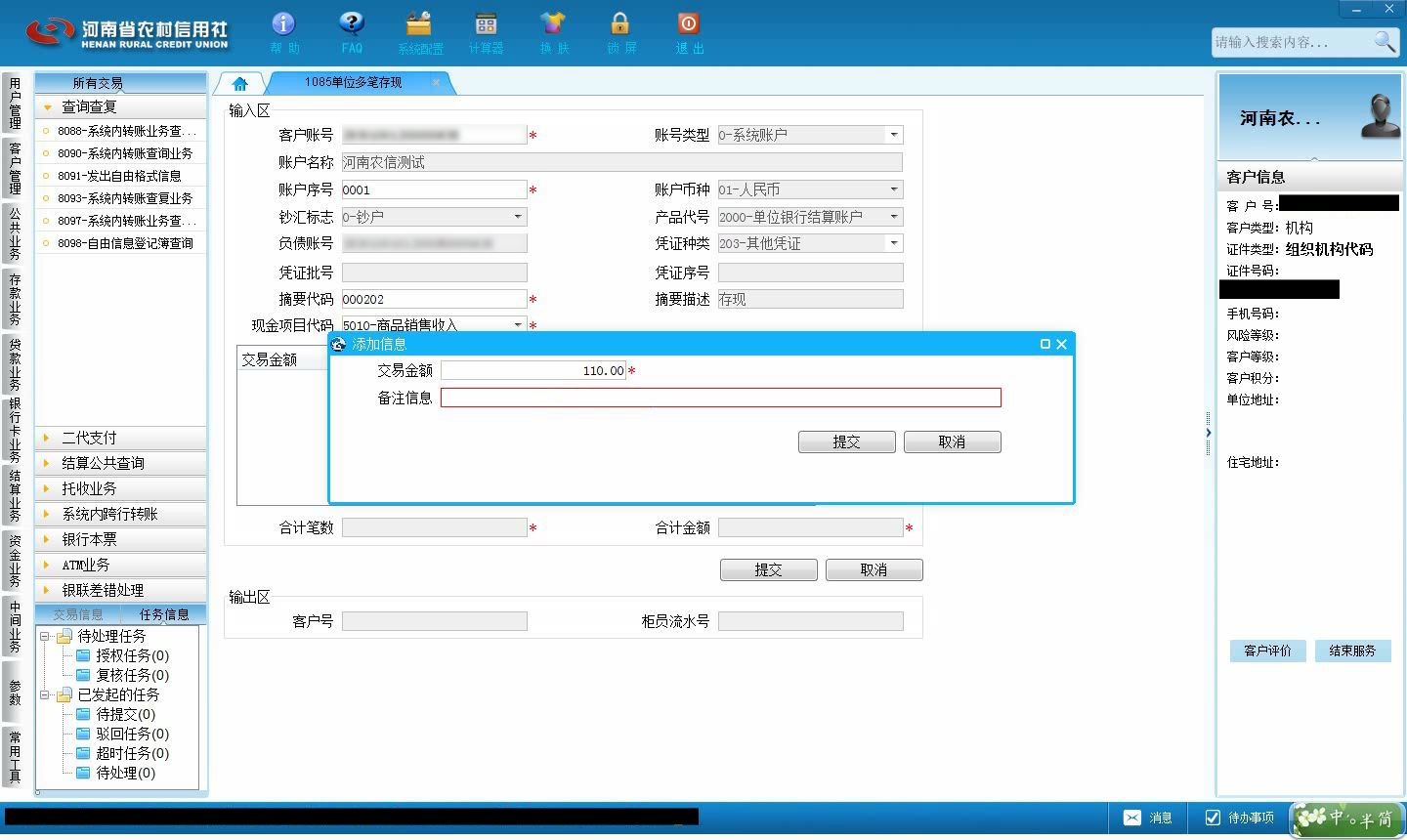Image resolution: width=1407 pixels, height=840 pixels.
Task: Open the 凭证种类 dropdown
Action: pos(893,243)
